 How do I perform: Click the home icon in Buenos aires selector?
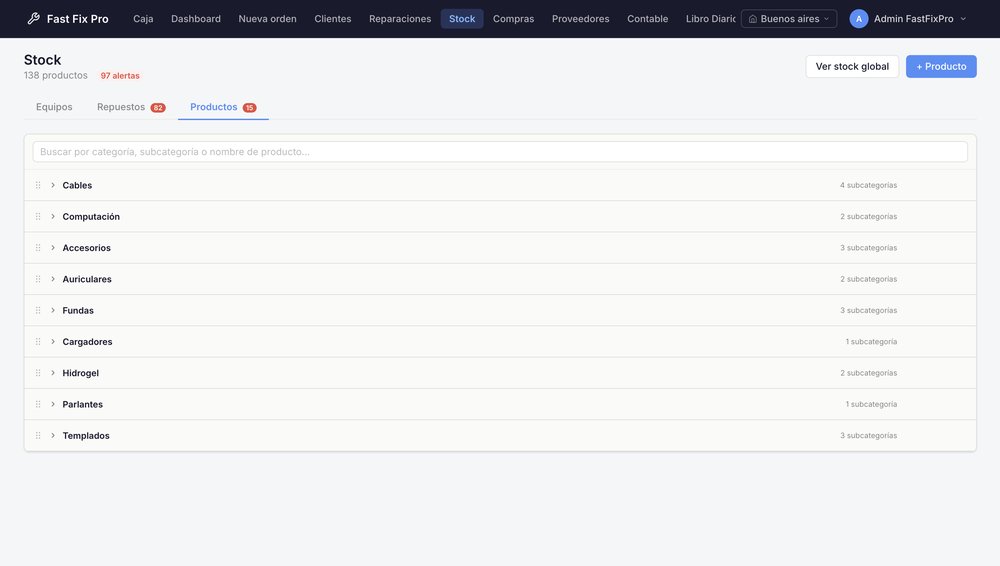coord(753,19)
